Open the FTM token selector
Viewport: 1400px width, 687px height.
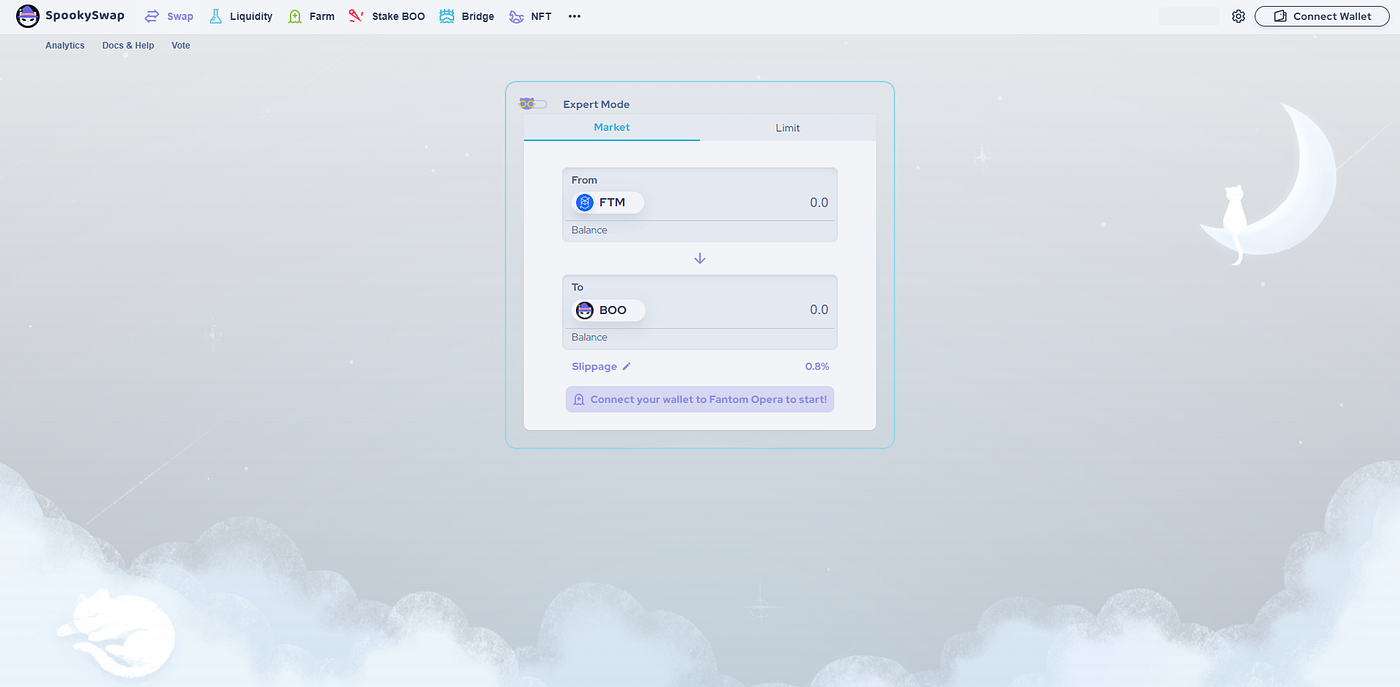point(608,203)
